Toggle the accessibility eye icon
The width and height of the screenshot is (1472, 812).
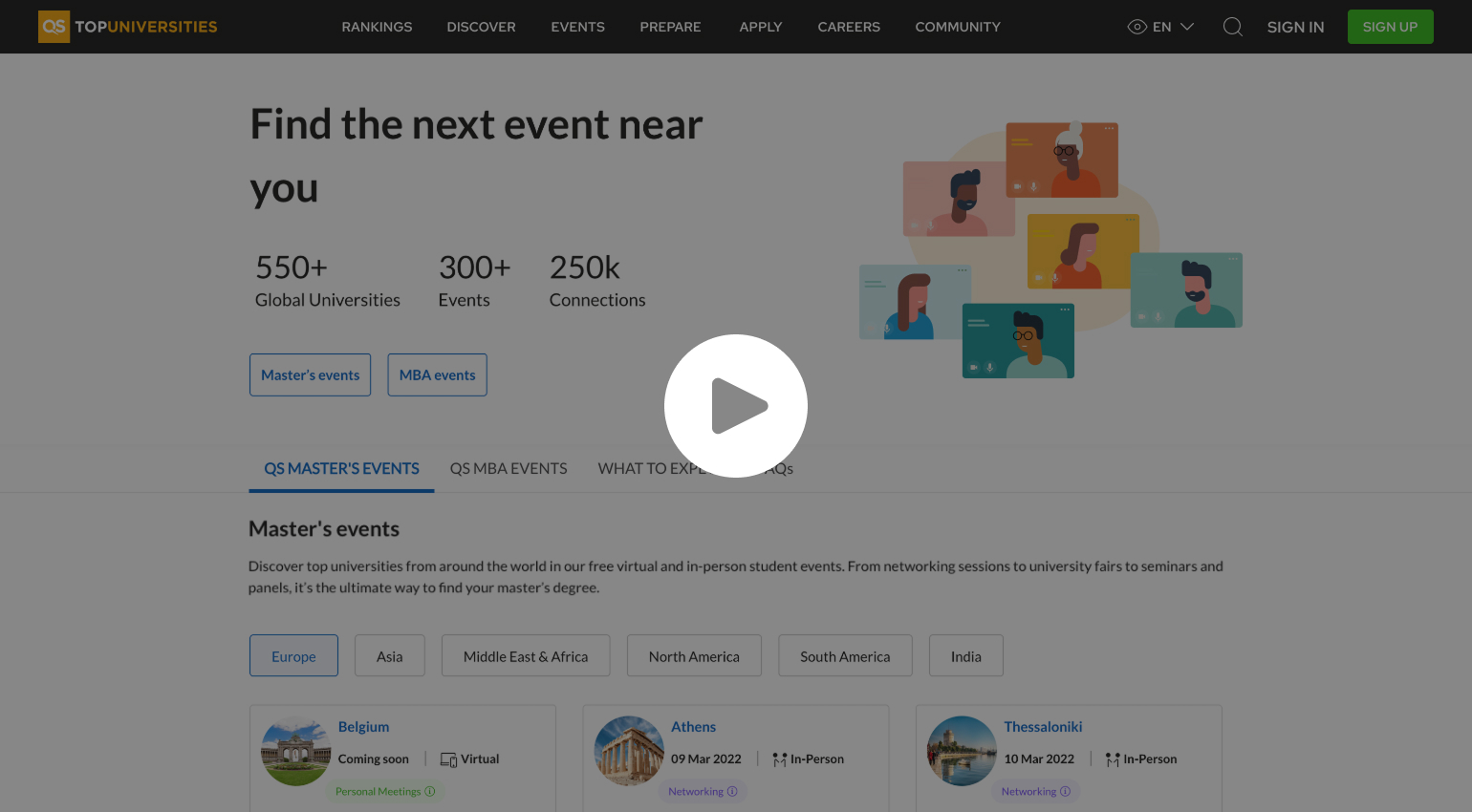tap(1136, 27)
